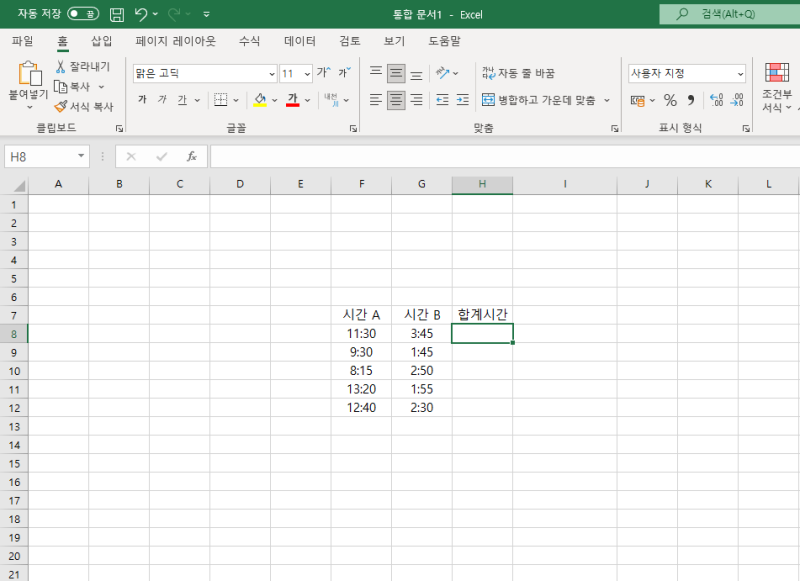
Task: Increase font size with larger 가 icon
Action: [x=323, y=73]
